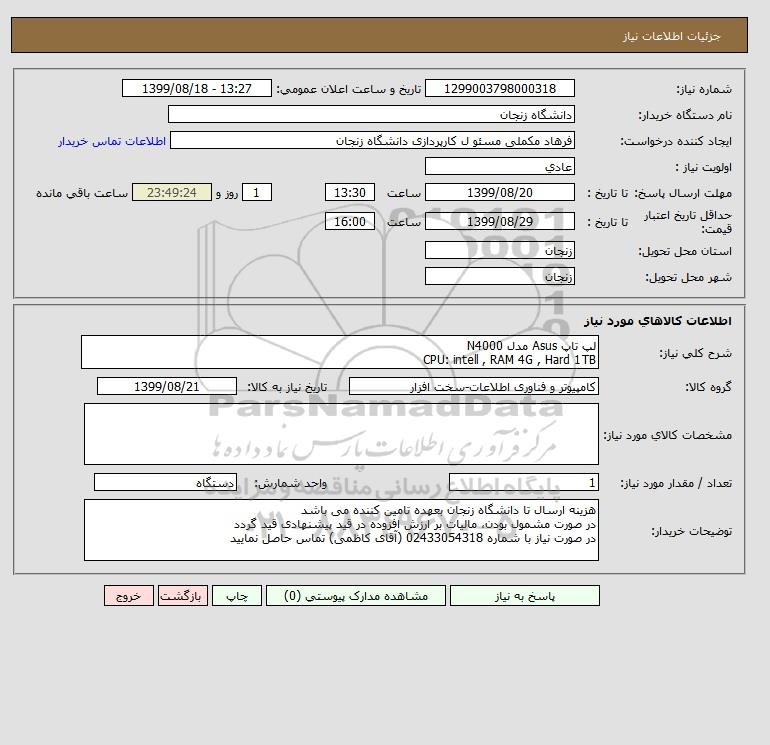Click the نام دستگاه خریدار label
This screenshot has height=745, width=770.
point(685,115)
